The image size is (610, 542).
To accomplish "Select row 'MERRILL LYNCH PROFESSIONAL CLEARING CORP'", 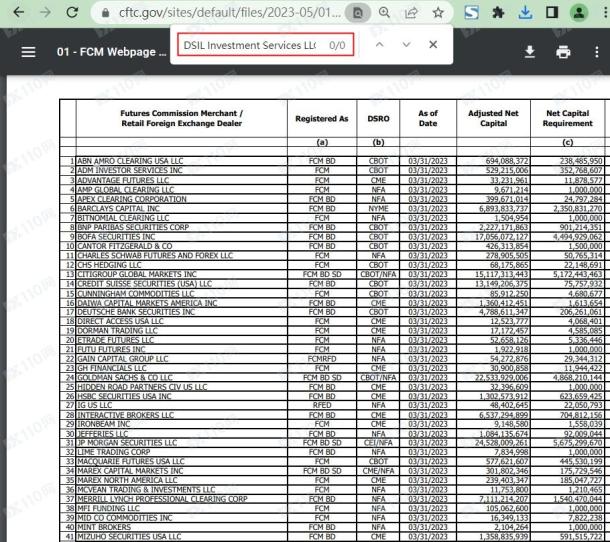I will [332, 499].
